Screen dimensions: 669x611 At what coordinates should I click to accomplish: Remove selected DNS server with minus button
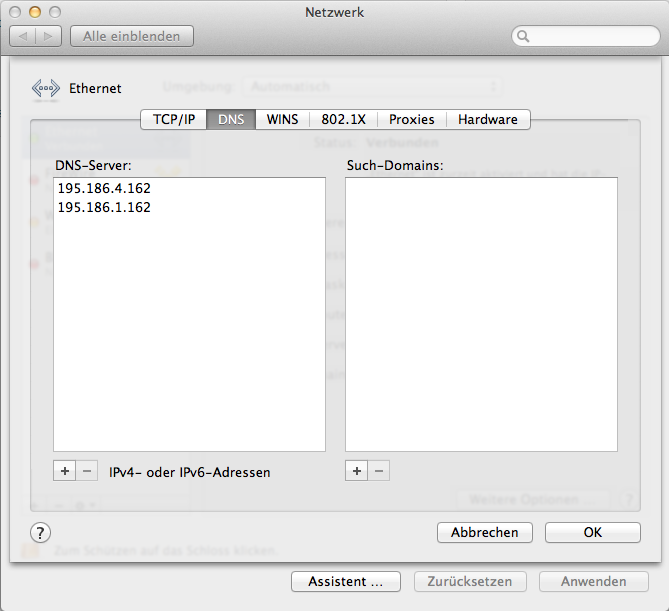87,471
